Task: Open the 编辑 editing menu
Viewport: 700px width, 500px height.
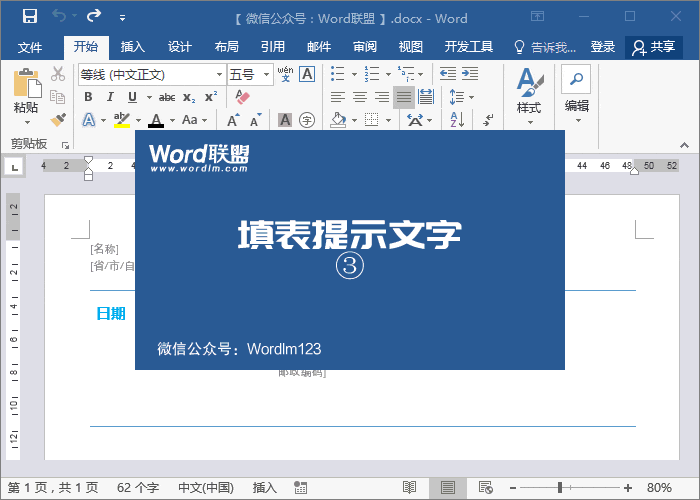Action: click(x=576, y=94)
